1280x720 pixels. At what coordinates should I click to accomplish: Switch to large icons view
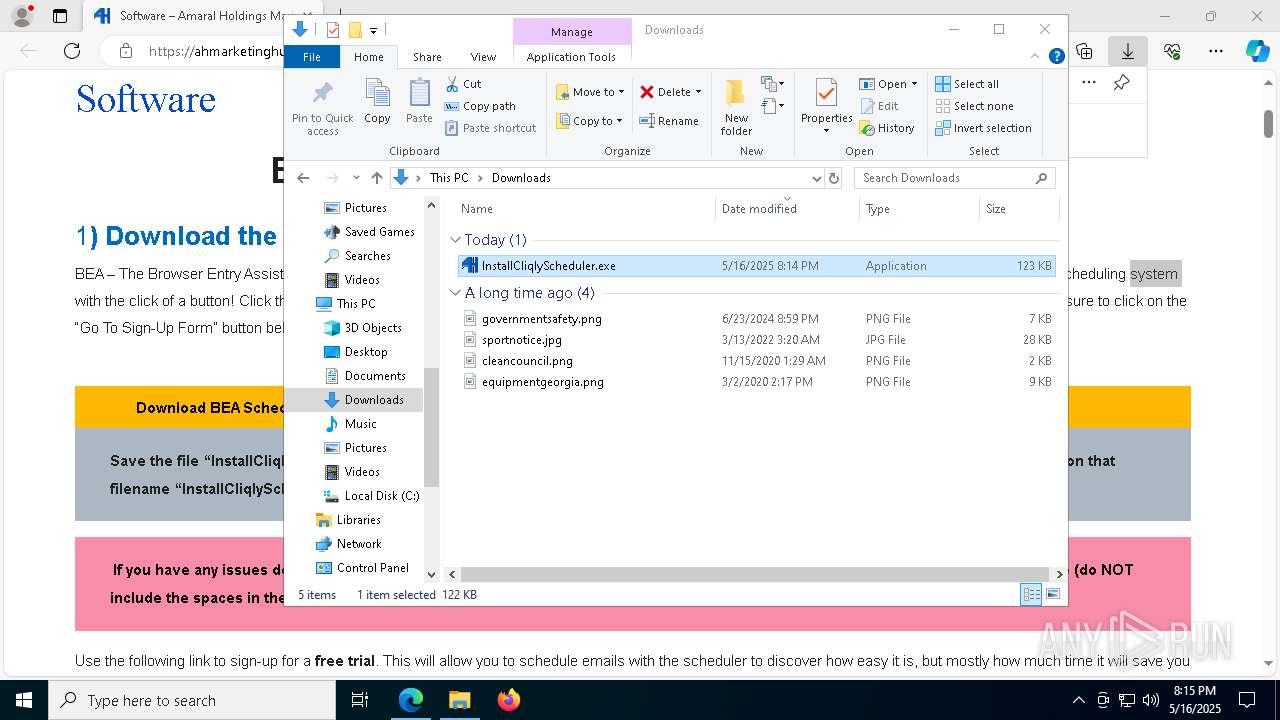pyautogui.click(x=1052, y=594)
